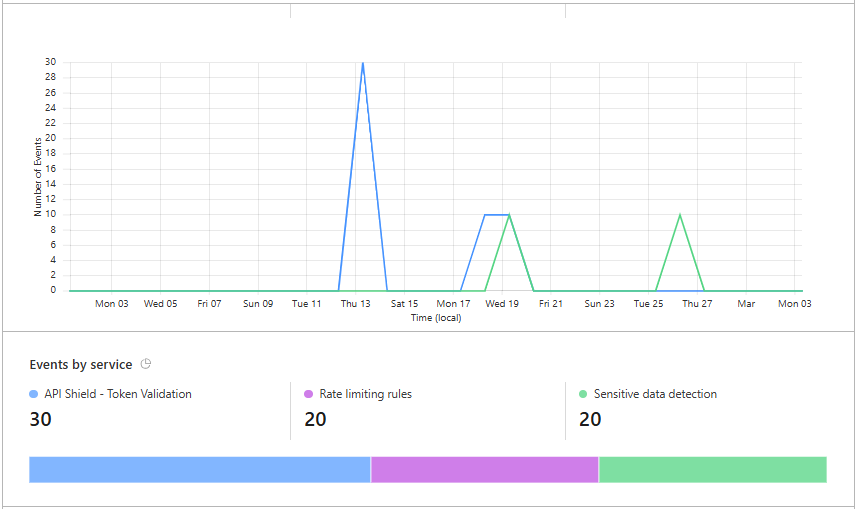Click the purple segment of the service bar

click(484, 470)
